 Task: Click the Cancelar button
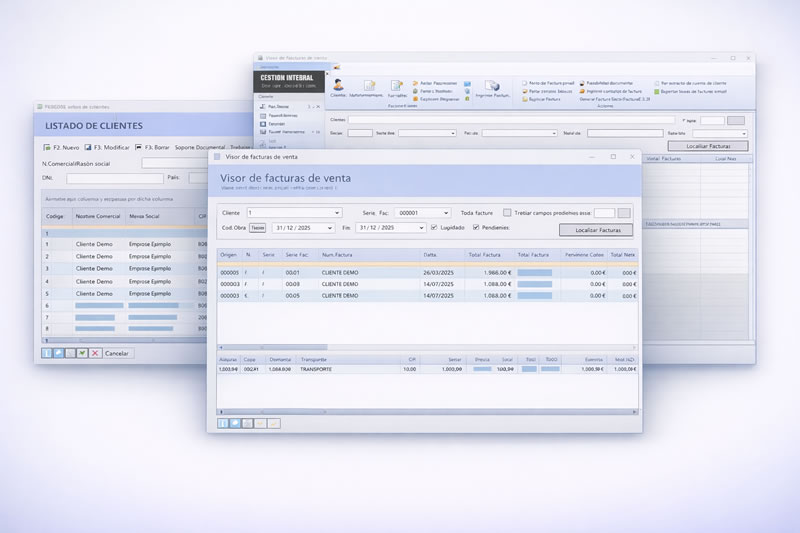(117, 353)
